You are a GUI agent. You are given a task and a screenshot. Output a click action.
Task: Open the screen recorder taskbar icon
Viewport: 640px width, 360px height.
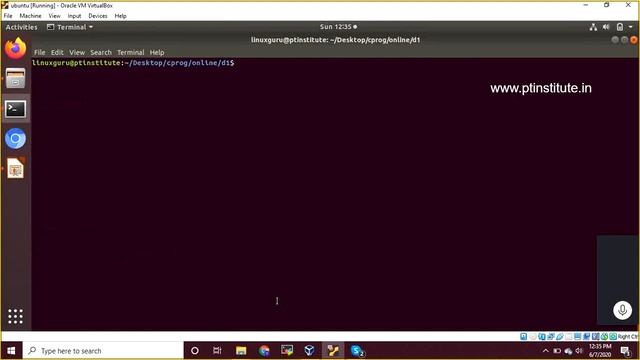(287, 351)
